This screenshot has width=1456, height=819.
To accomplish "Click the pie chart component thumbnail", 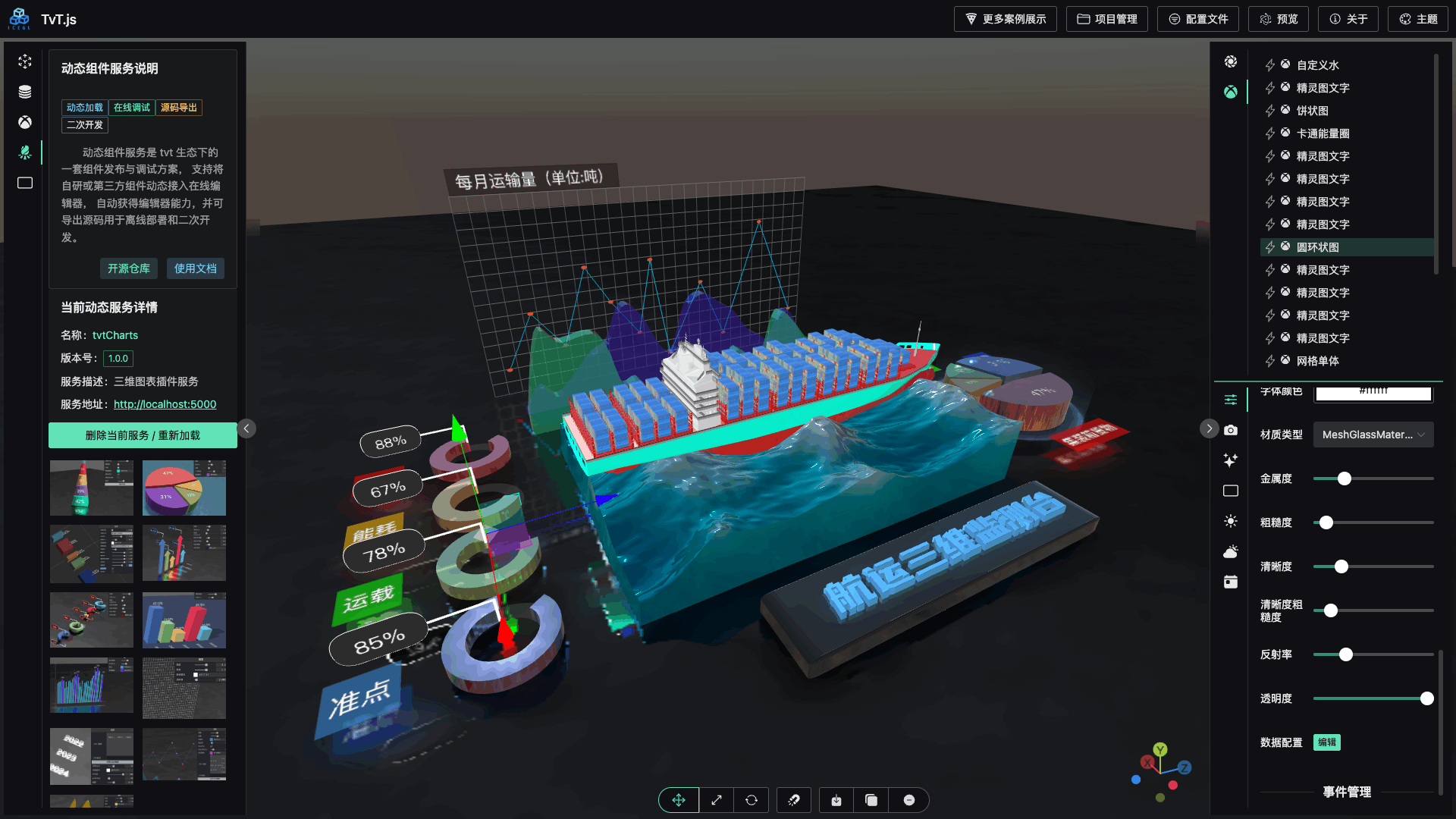I will coord(184,488).
